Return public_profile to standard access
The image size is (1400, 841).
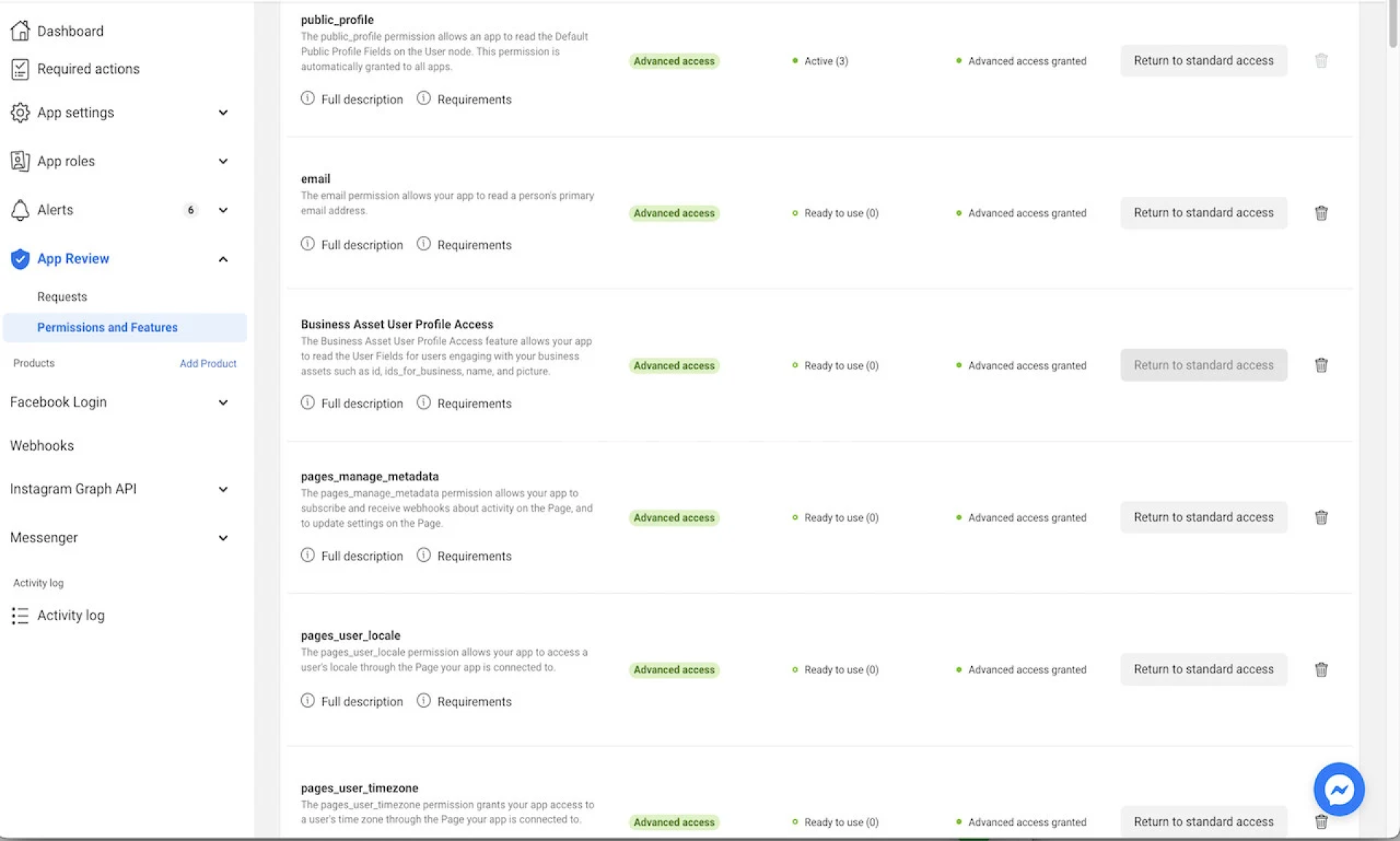pyautogui.click(x=1203, y=60)
